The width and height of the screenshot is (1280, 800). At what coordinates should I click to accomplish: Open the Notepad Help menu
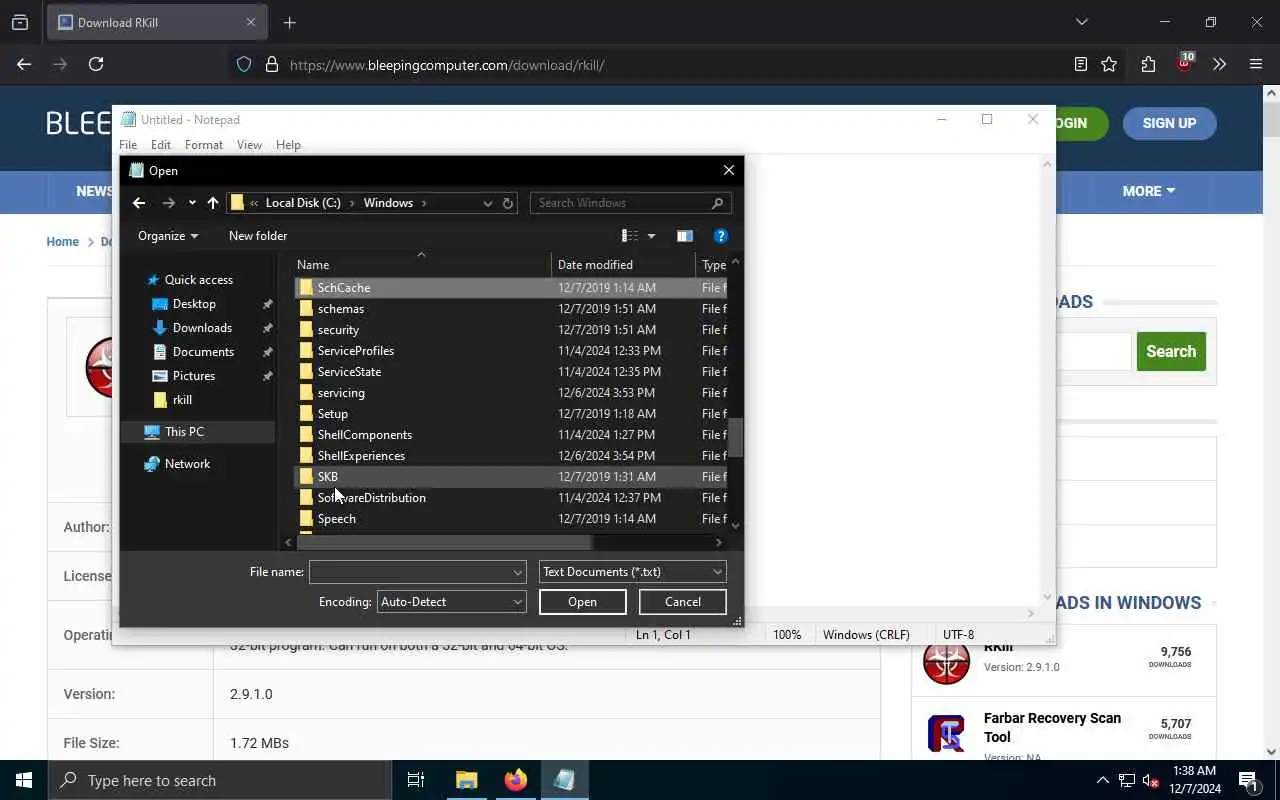(x=288, y=145)
